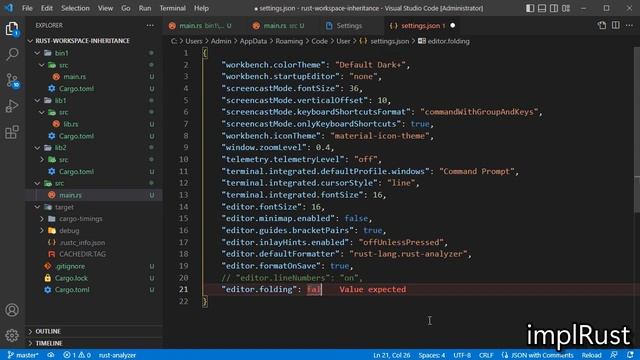
Task: Click the editor vertical scrollbar
Action: point(636,129)
